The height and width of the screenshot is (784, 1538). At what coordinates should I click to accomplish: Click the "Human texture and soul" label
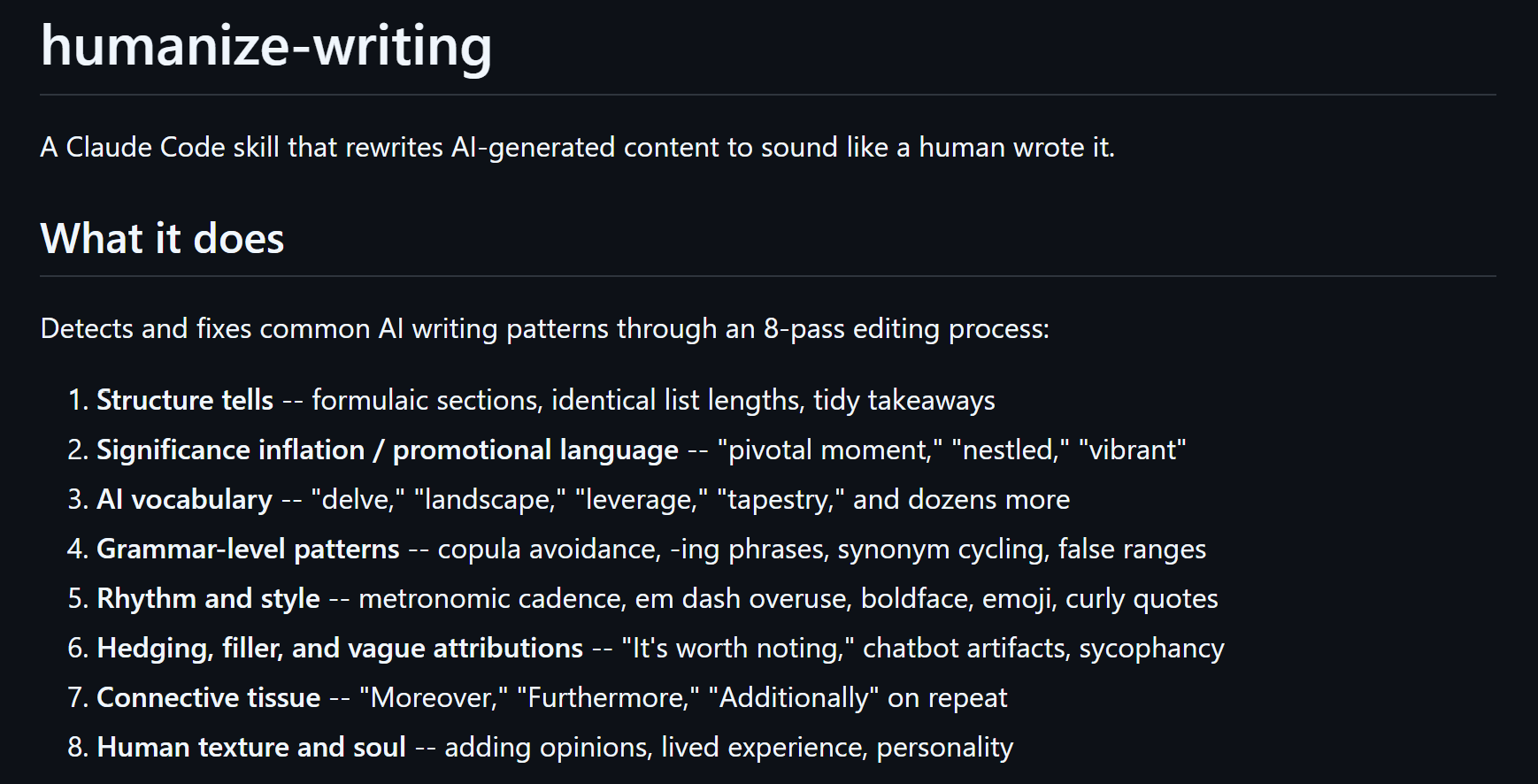coord(251,747)
